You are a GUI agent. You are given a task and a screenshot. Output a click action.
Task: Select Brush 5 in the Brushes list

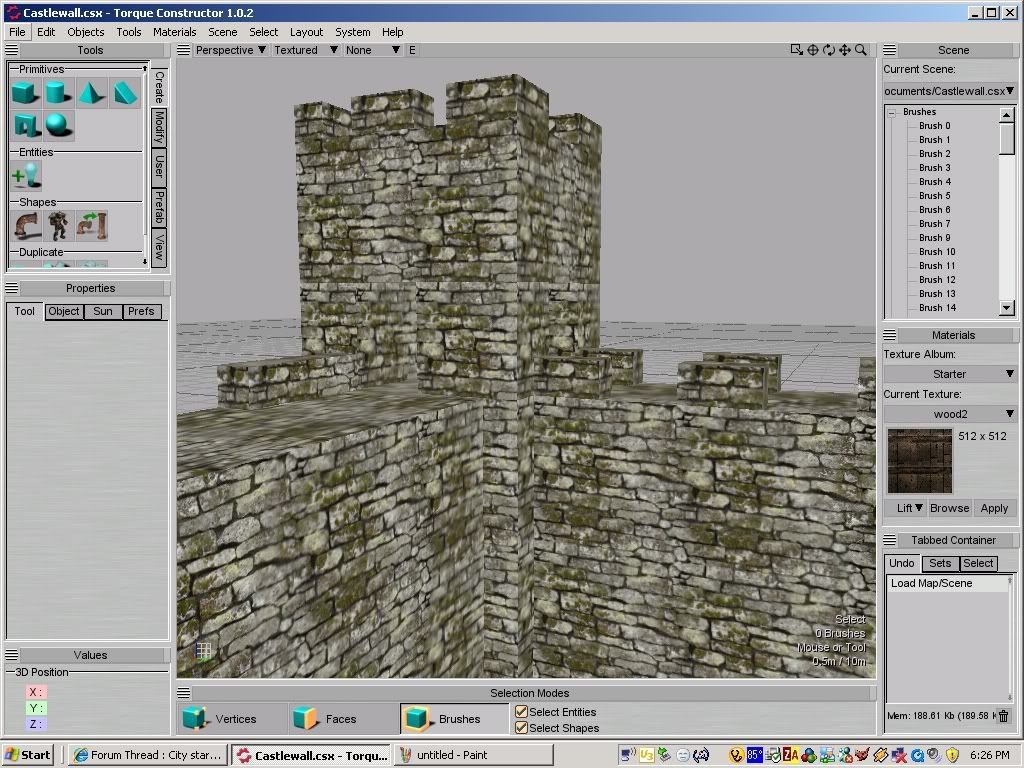coord(934,195)
